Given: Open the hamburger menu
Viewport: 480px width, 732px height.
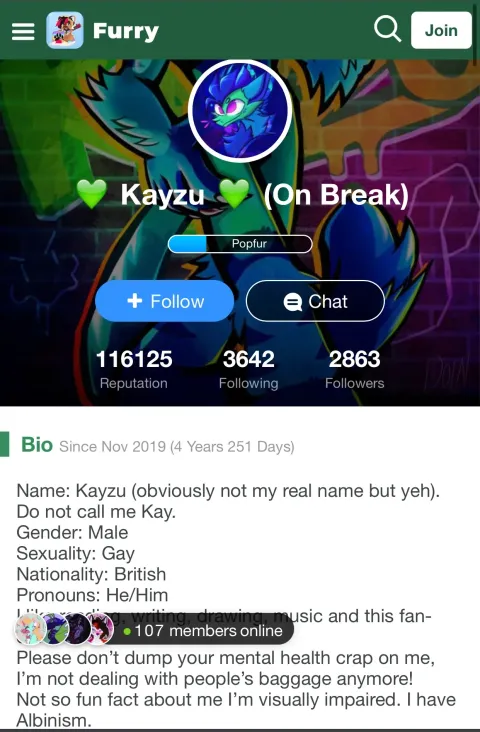Looking at the screenshot, I should tap(23, 31).
